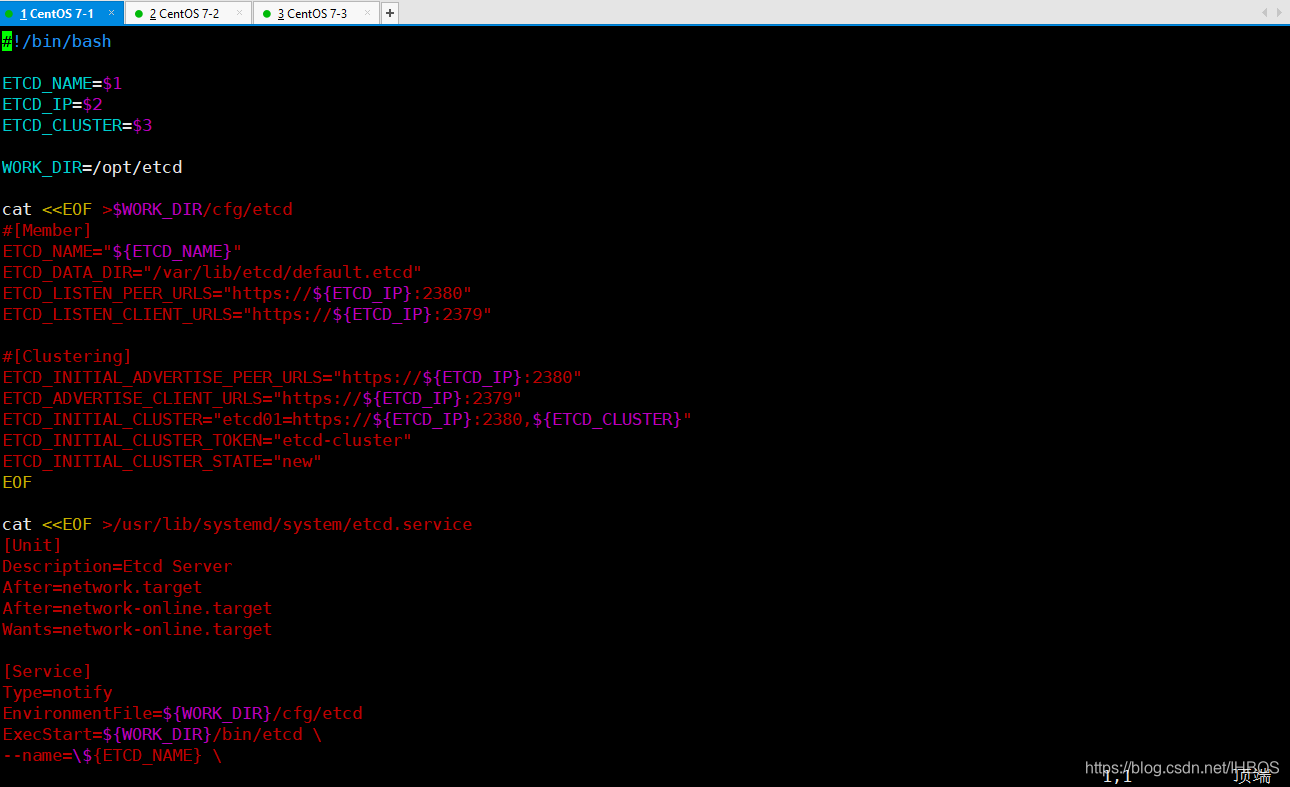Click the EnvironmentFile=${WORK_DIR}/cfg/etcd line

pyautogui.click(x=182, y=713)
